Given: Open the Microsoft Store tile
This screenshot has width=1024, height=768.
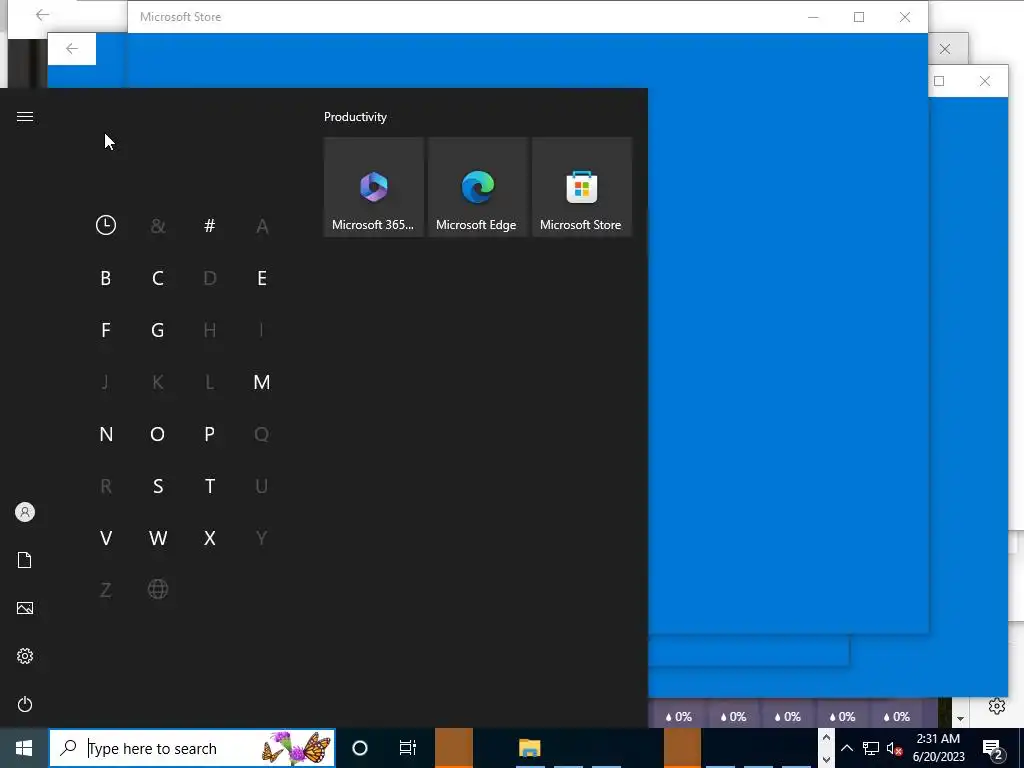Looking at the screenshot, I should pos(582,187).
